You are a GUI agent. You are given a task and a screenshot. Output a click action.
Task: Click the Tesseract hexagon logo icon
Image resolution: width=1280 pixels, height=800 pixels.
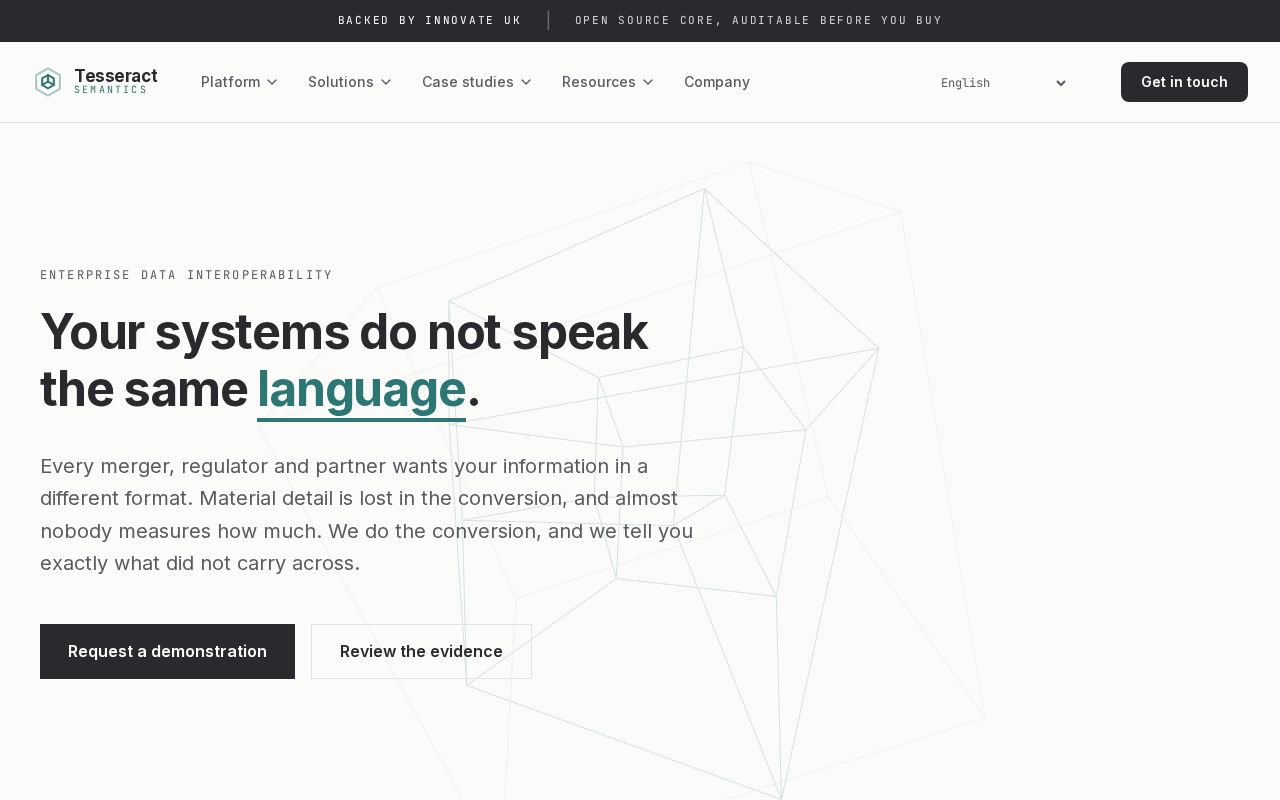click(x=48, y=82)
